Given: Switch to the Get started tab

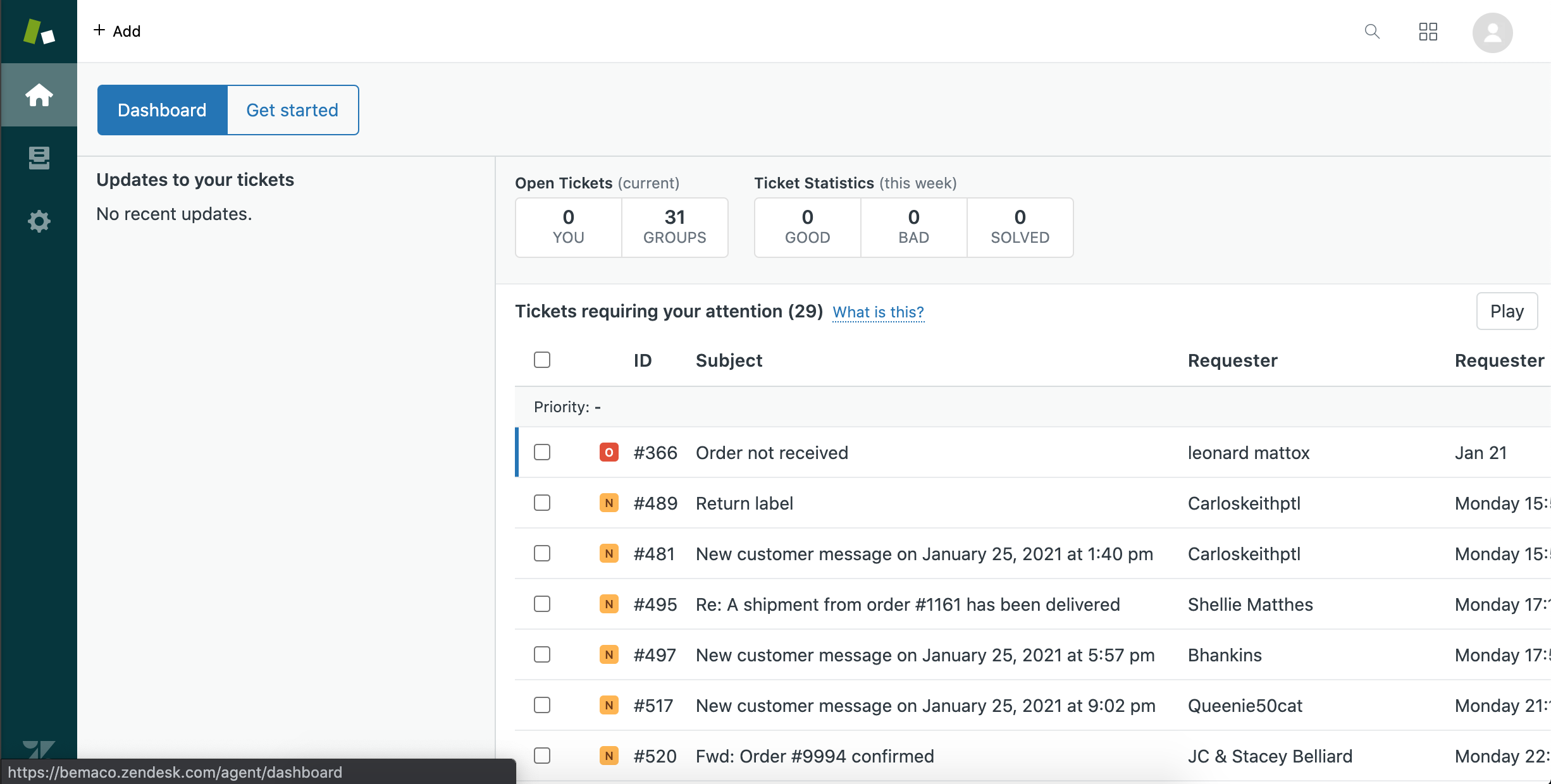Looking at the screenshot, I should pyautogui.click(x=292, y=110).
